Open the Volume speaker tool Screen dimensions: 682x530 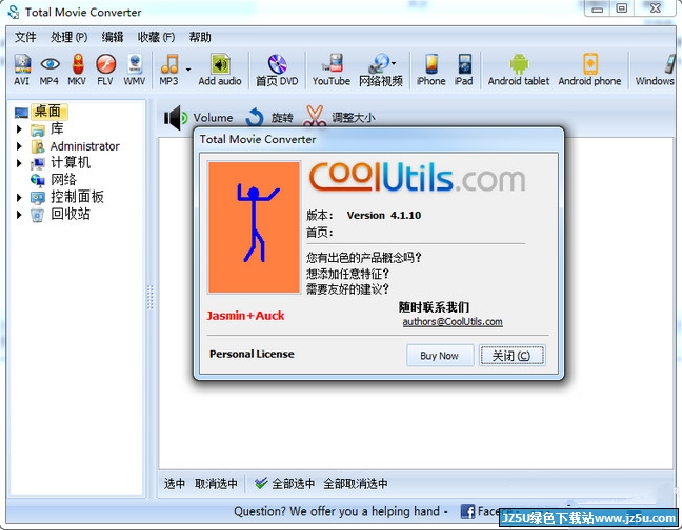pos(198,117)
